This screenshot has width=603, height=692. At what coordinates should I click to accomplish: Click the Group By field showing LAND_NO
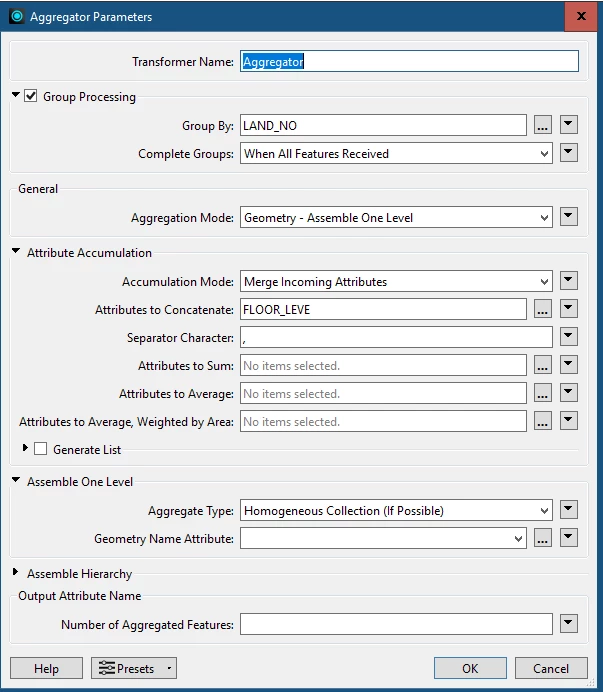383,125
